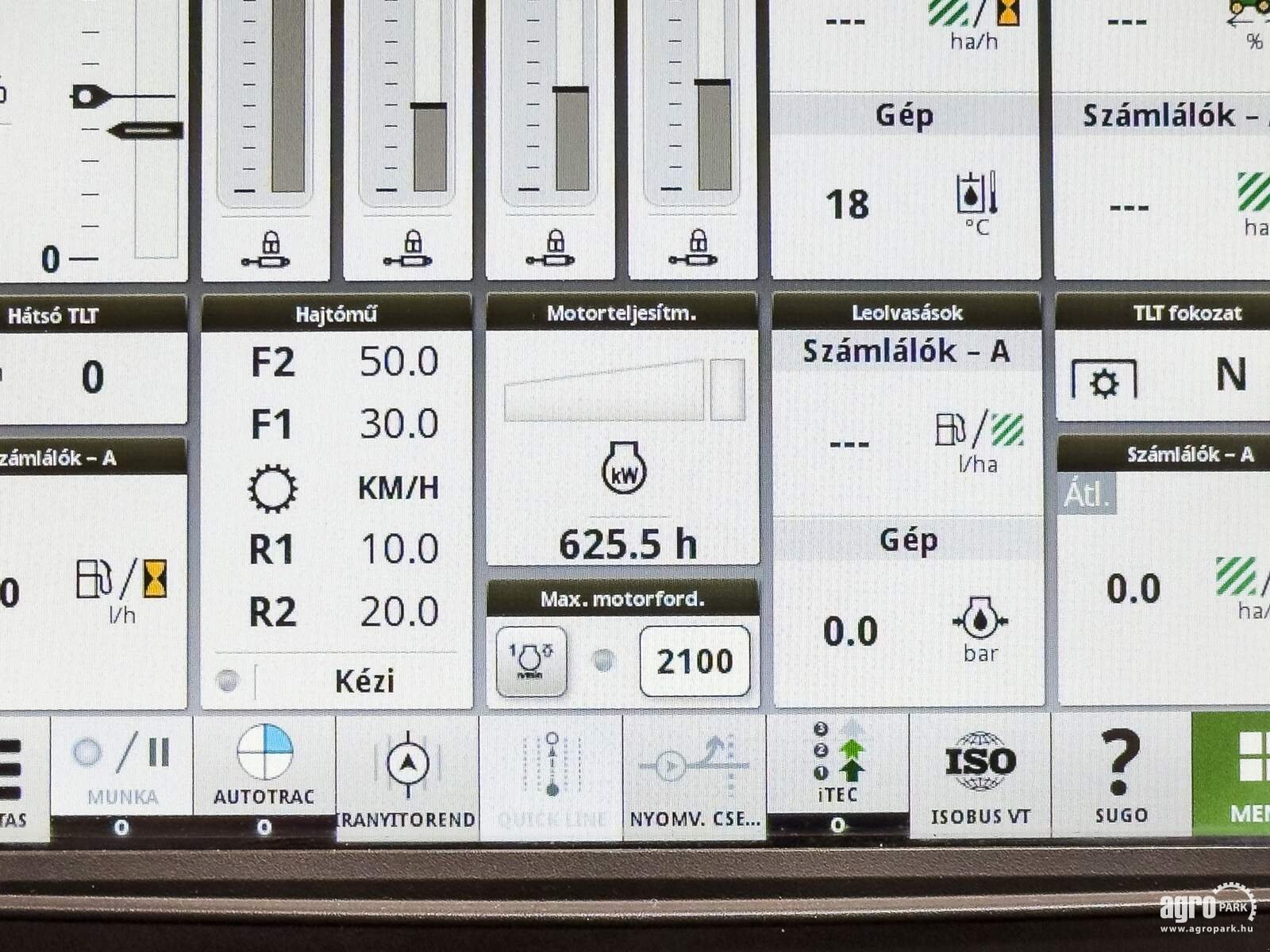This screenshot has width=1270, height=952.
Task: Tap the engine kW power icon
Action: point(624,469)
